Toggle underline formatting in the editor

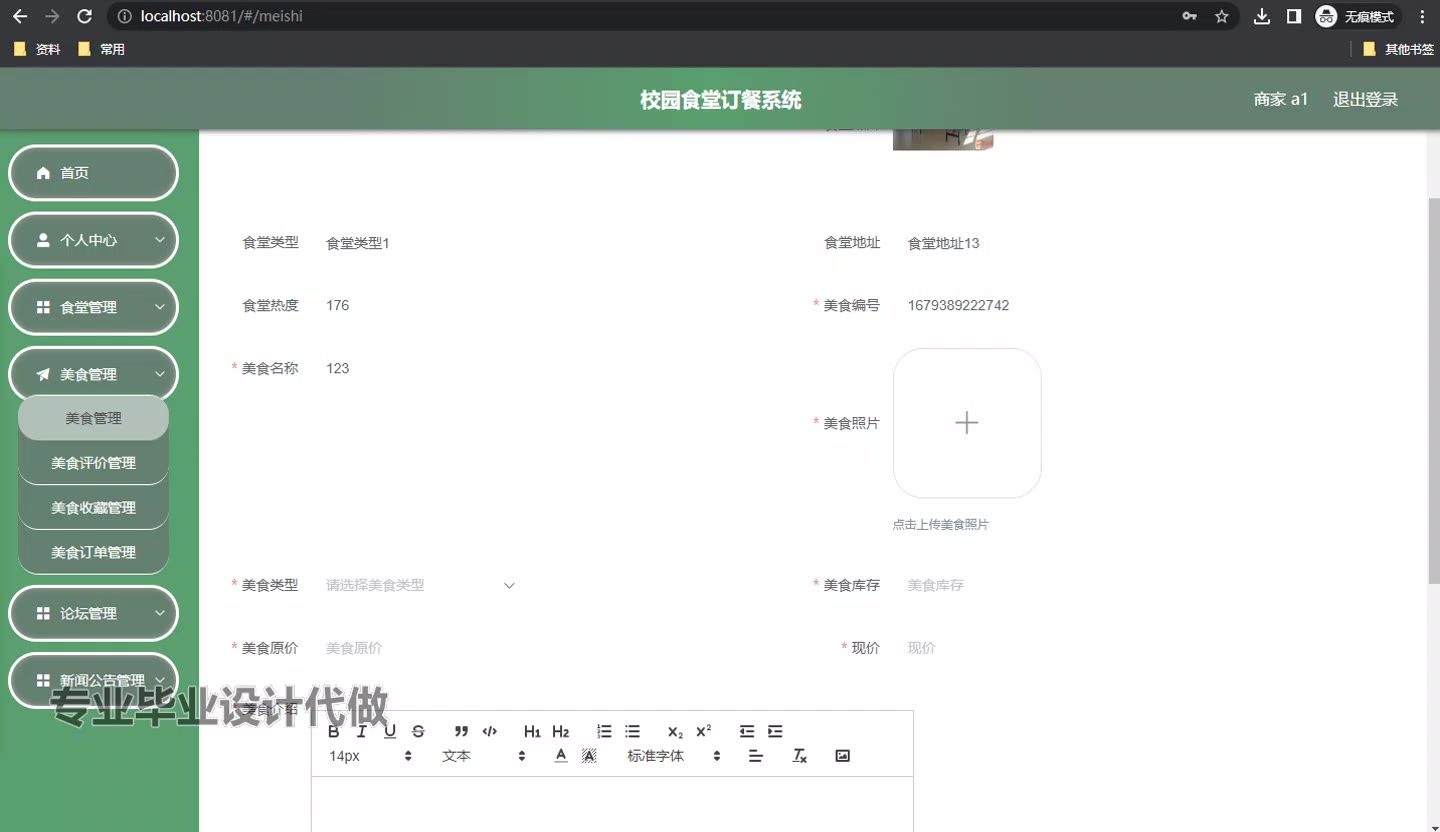click(x=390, y=731)
